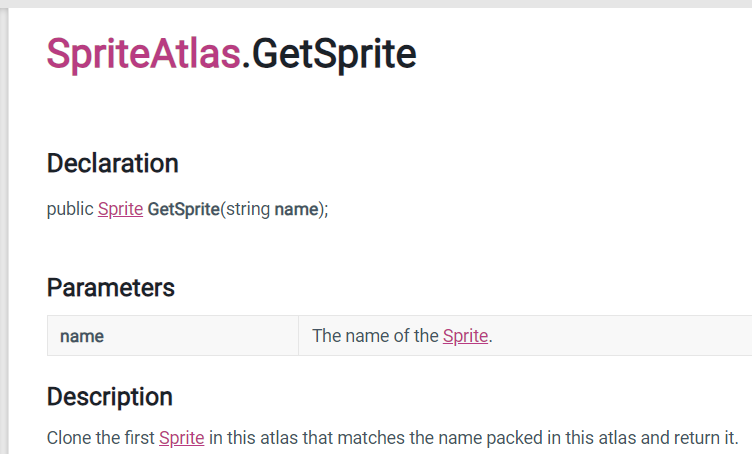Click the bold name argument in declaration
The image size is (752, 454).
click(x=296, y=210)
